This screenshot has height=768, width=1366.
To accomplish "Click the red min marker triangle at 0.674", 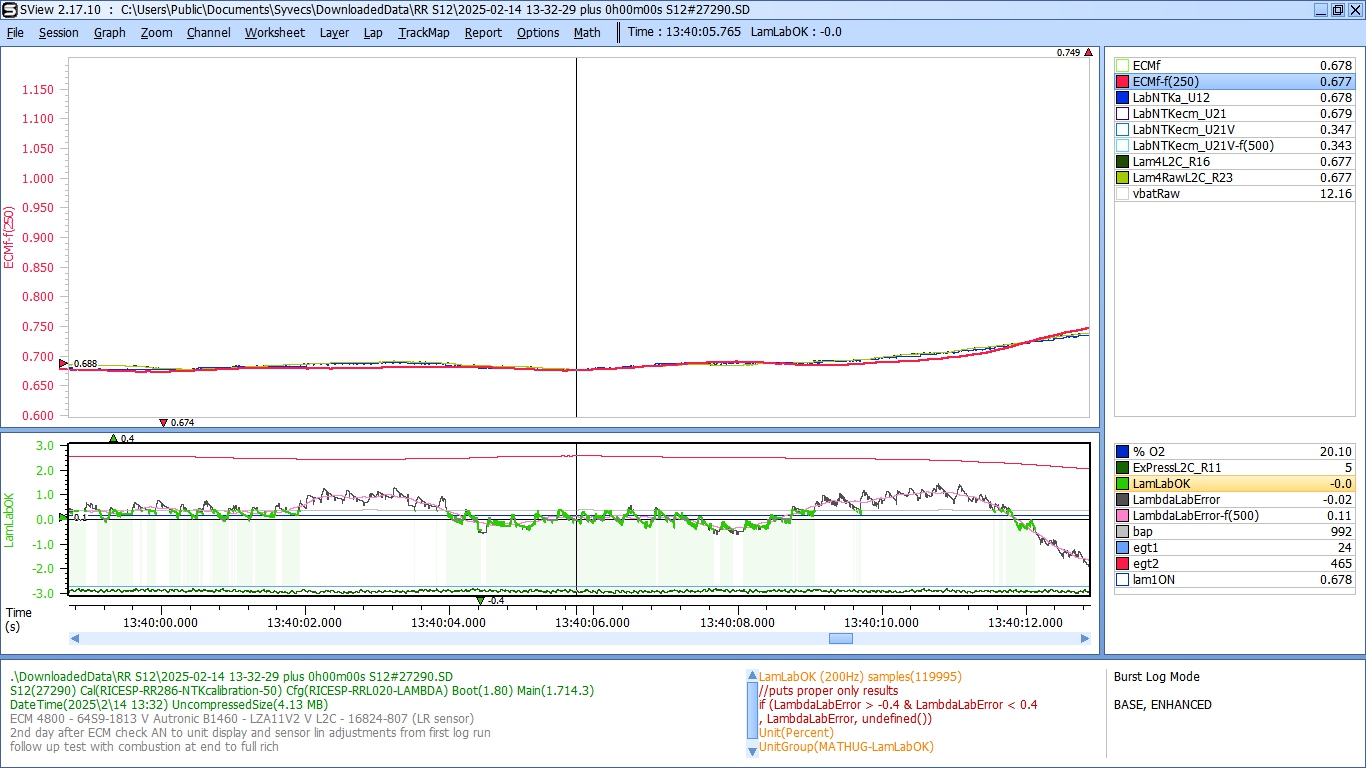I will pos(163,423).
